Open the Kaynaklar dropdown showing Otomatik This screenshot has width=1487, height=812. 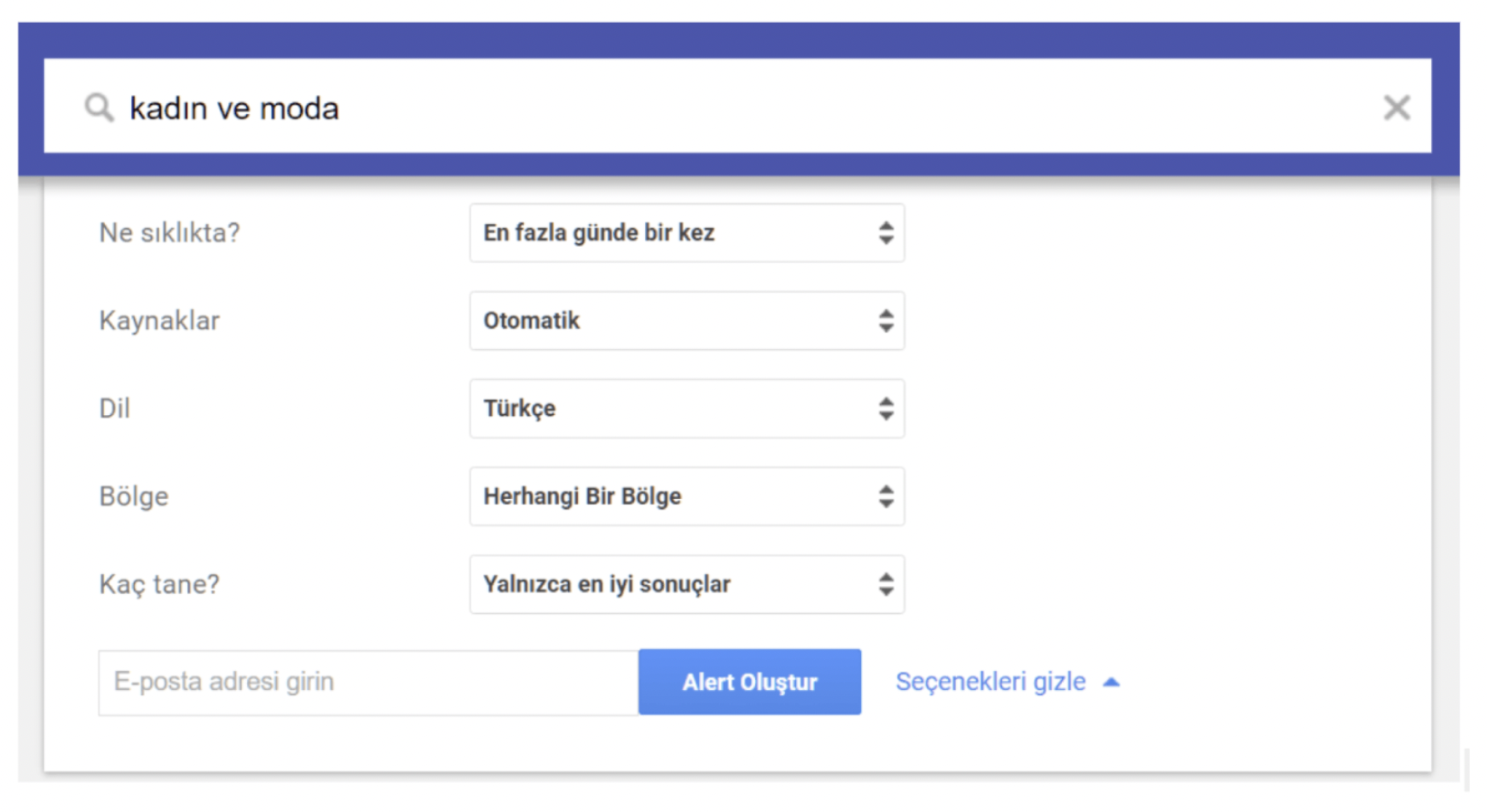coord(687,321)
